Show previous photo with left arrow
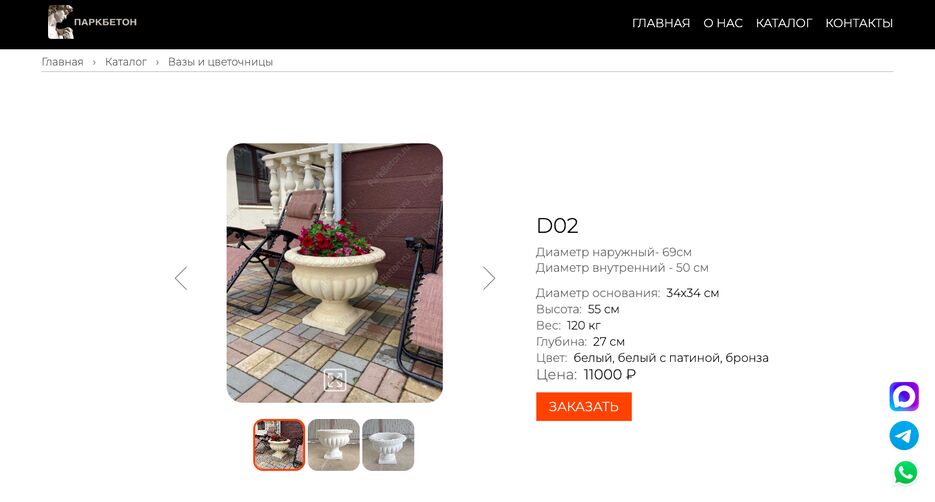This screenshot has width=935, height=502. point(181,278)
